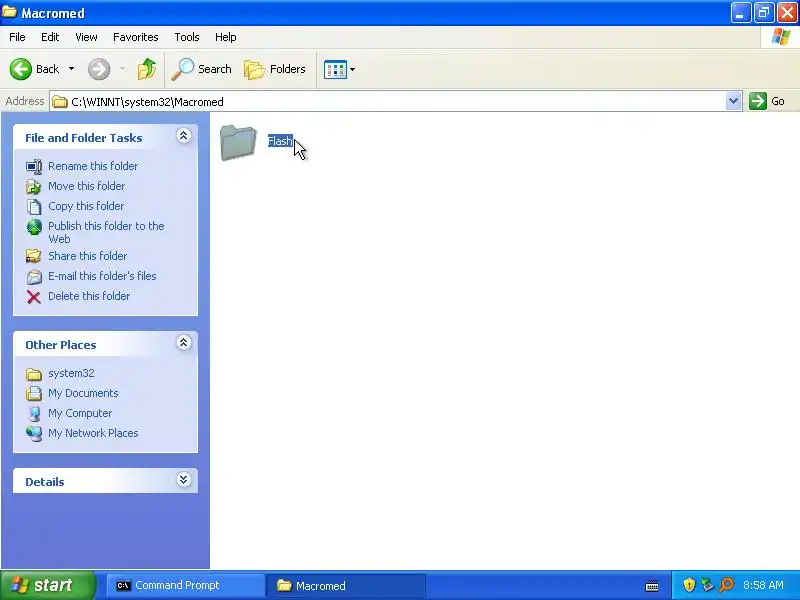Click the system32 folder icon
This screenshot has width=800, height=600.
34,374
